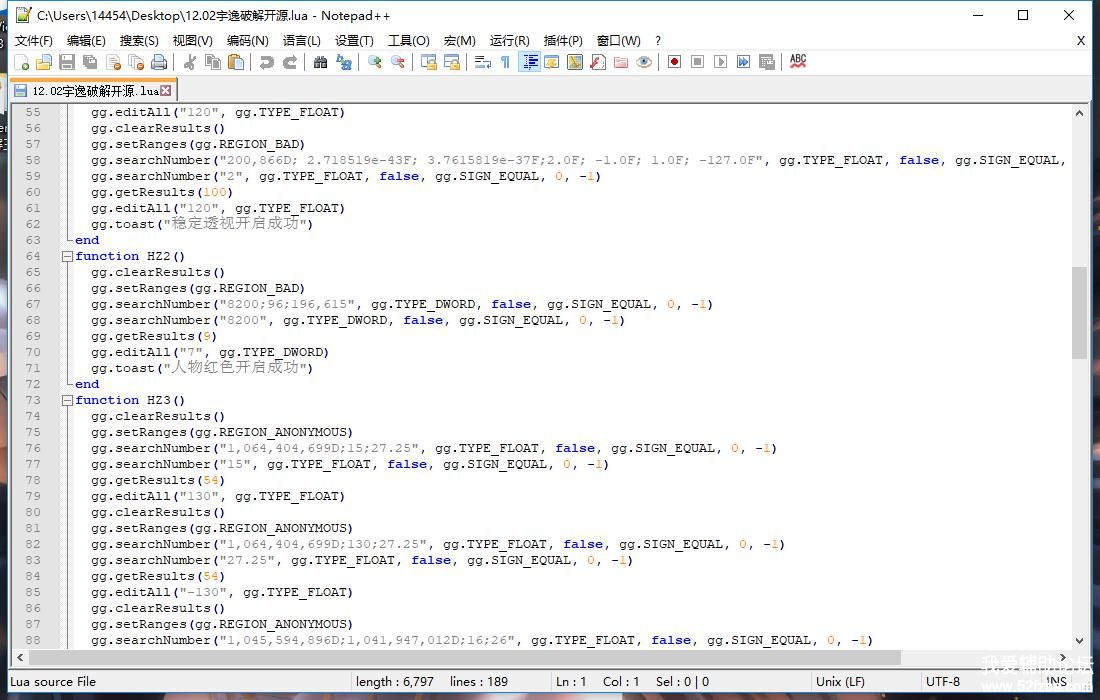Open the 语言(L) menu
The width and height of the screenshot is (1100, 700).
(x=302, y=41)
